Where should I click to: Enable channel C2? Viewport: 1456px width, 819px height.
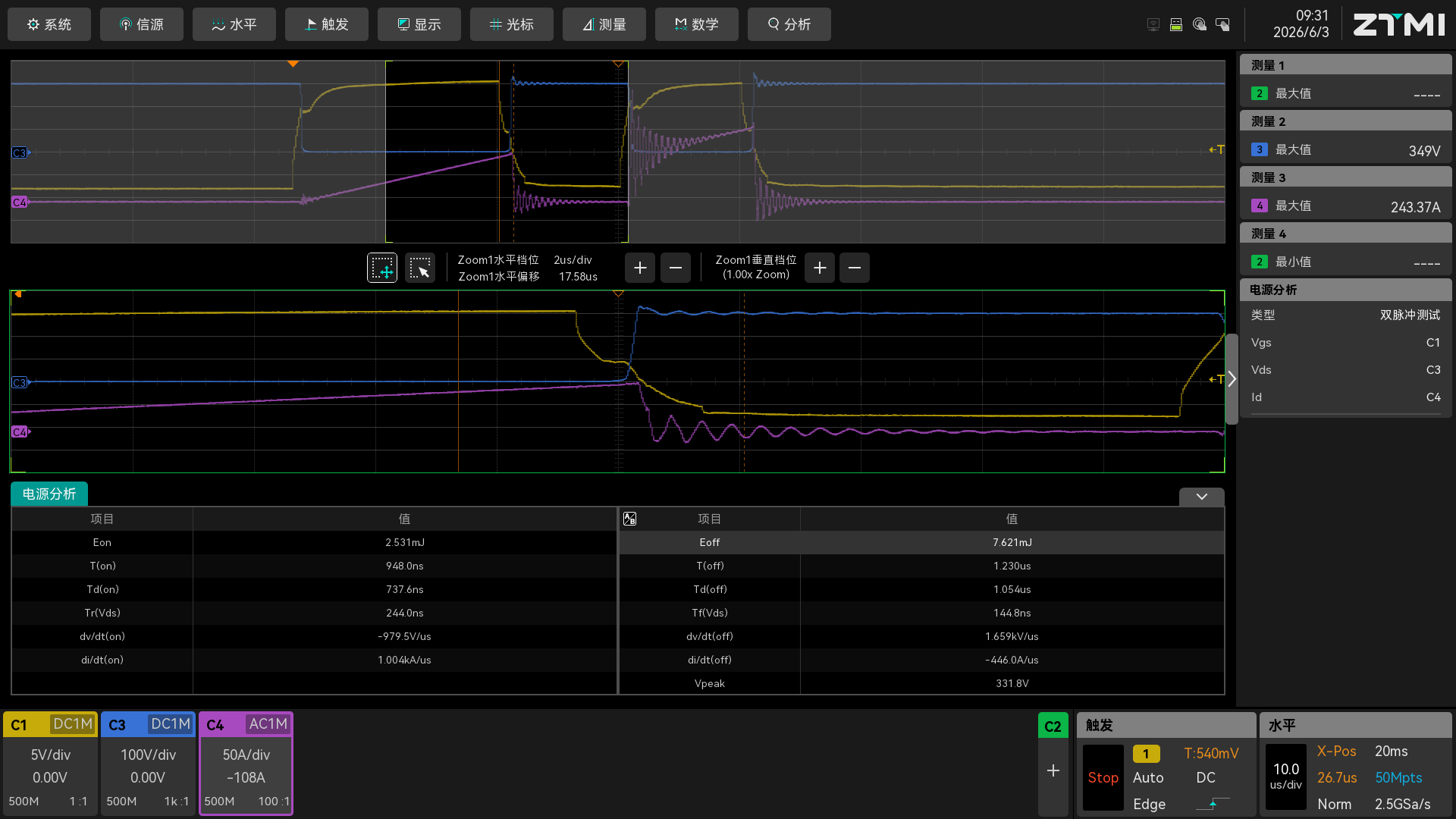point(1053,726)
